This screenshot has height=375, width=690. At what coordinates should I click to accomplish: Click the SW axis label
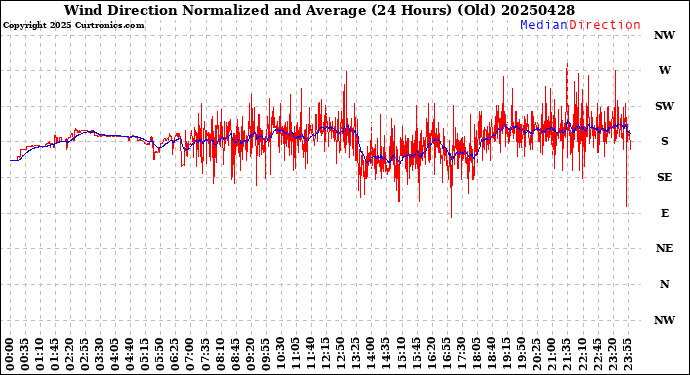tap(664, 106)
